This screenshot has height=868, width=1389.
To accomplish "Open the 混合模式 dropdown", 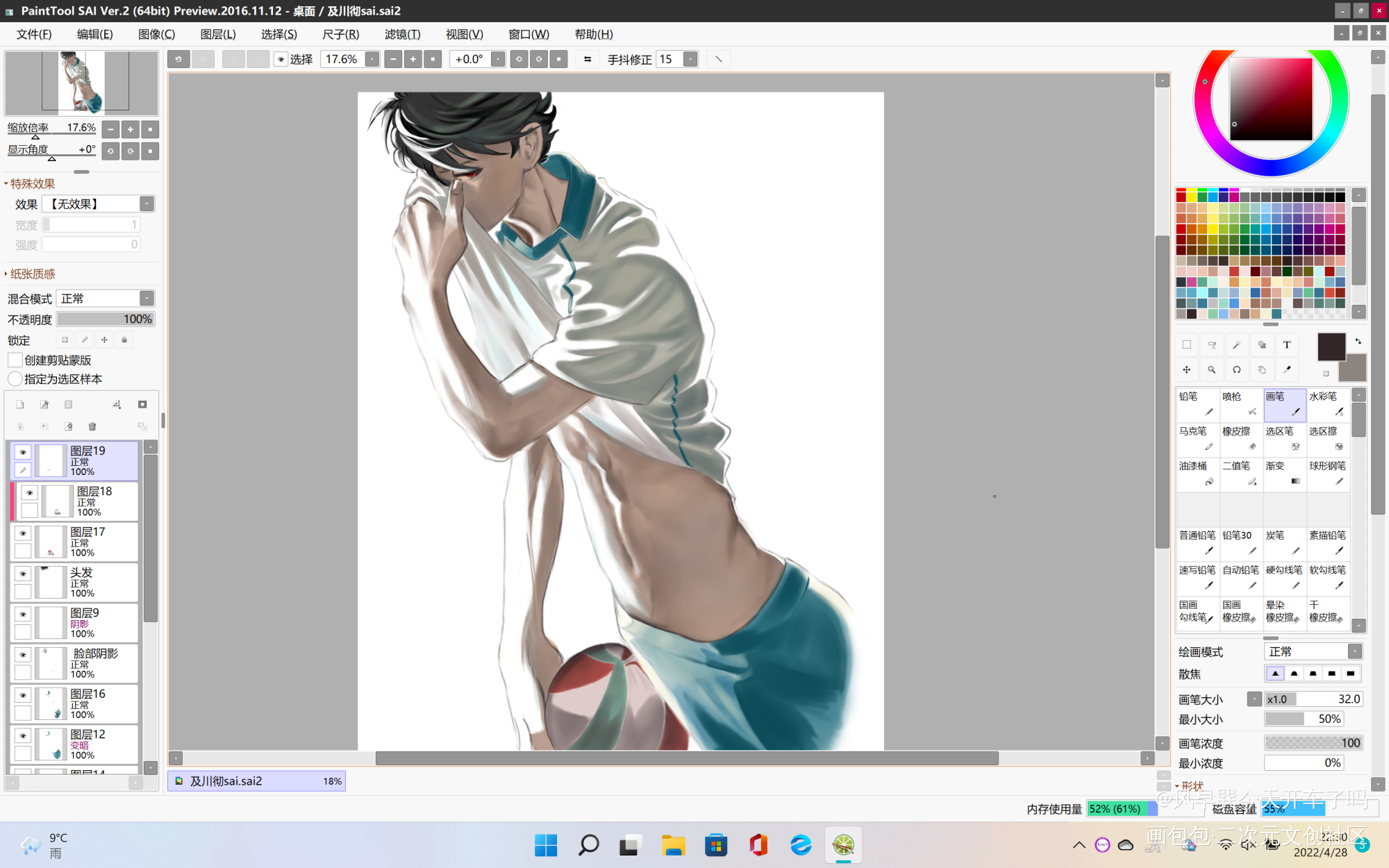I will (106, 299).
